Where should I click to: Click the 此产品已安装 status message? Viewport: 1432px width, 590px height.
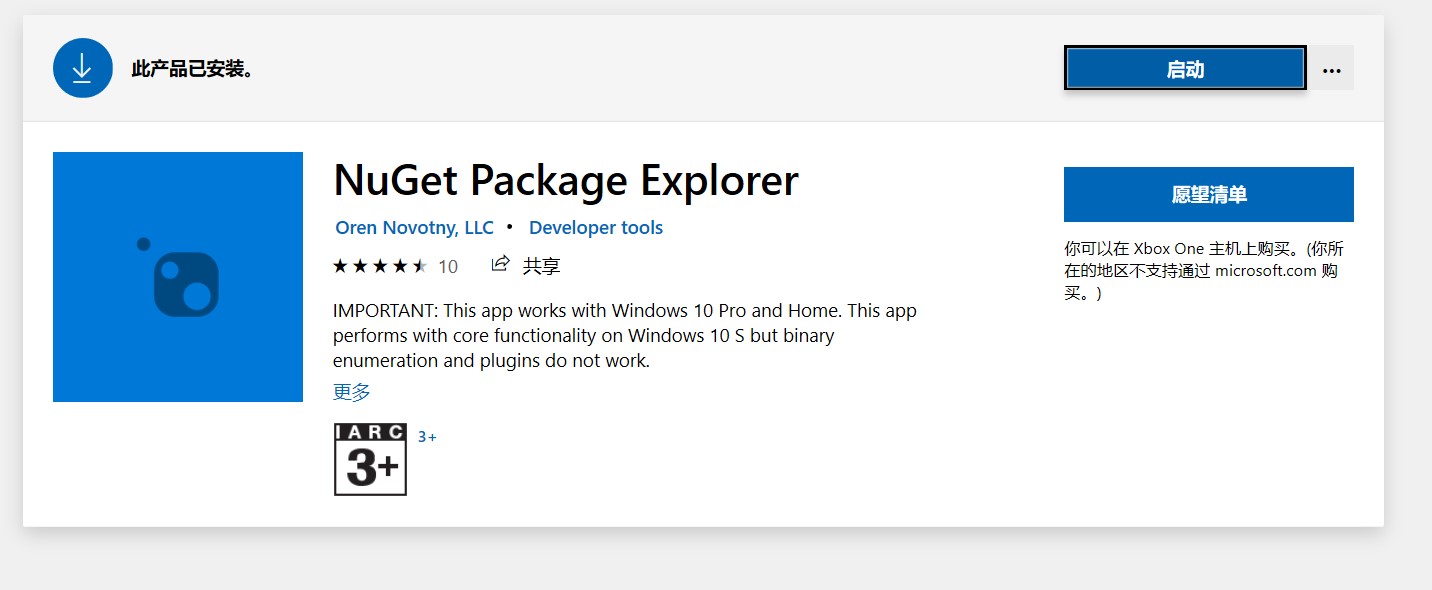coord(193,69)
